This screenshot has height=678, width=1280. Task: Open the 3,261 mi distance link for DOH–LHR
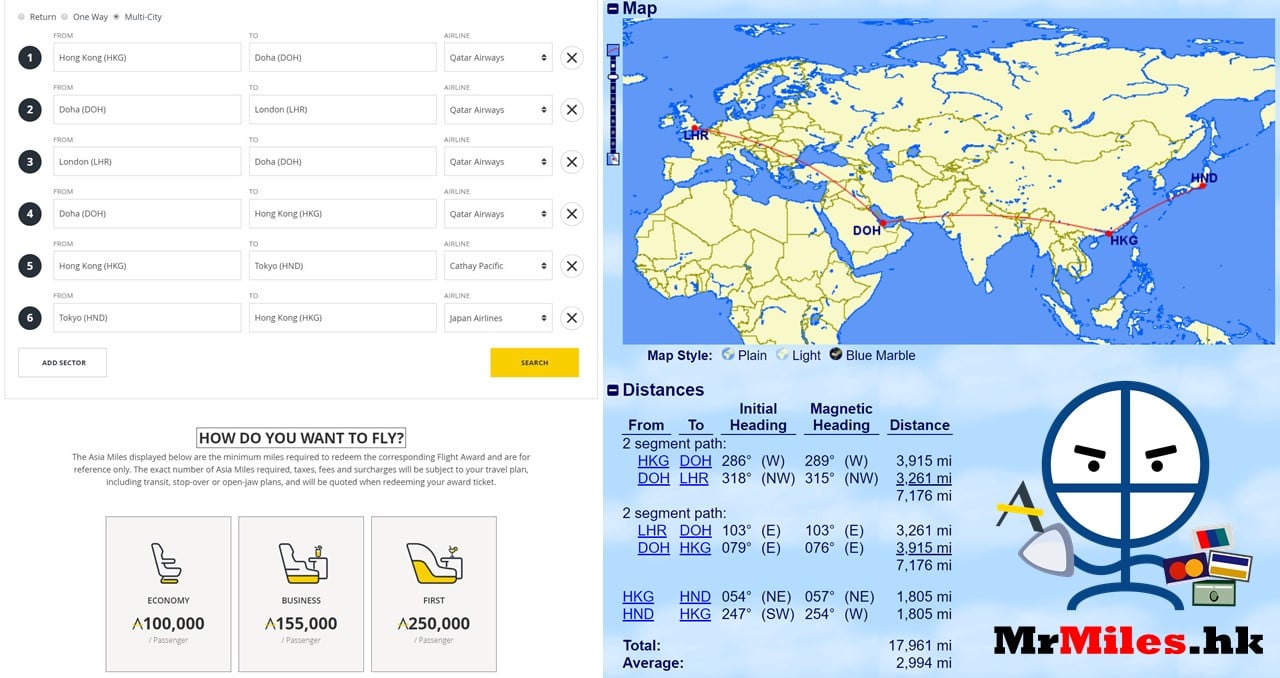tap(923, 478)
